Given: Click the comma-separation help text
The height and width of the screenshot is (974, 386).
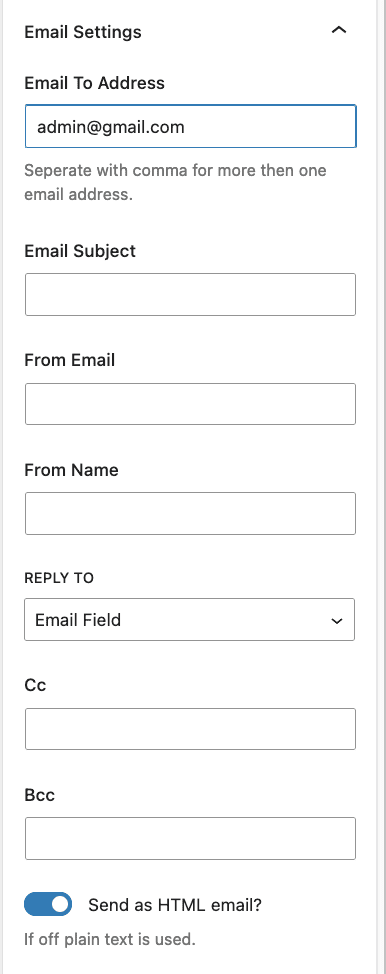Looking at the screenshot, I should tap(175, 182).
